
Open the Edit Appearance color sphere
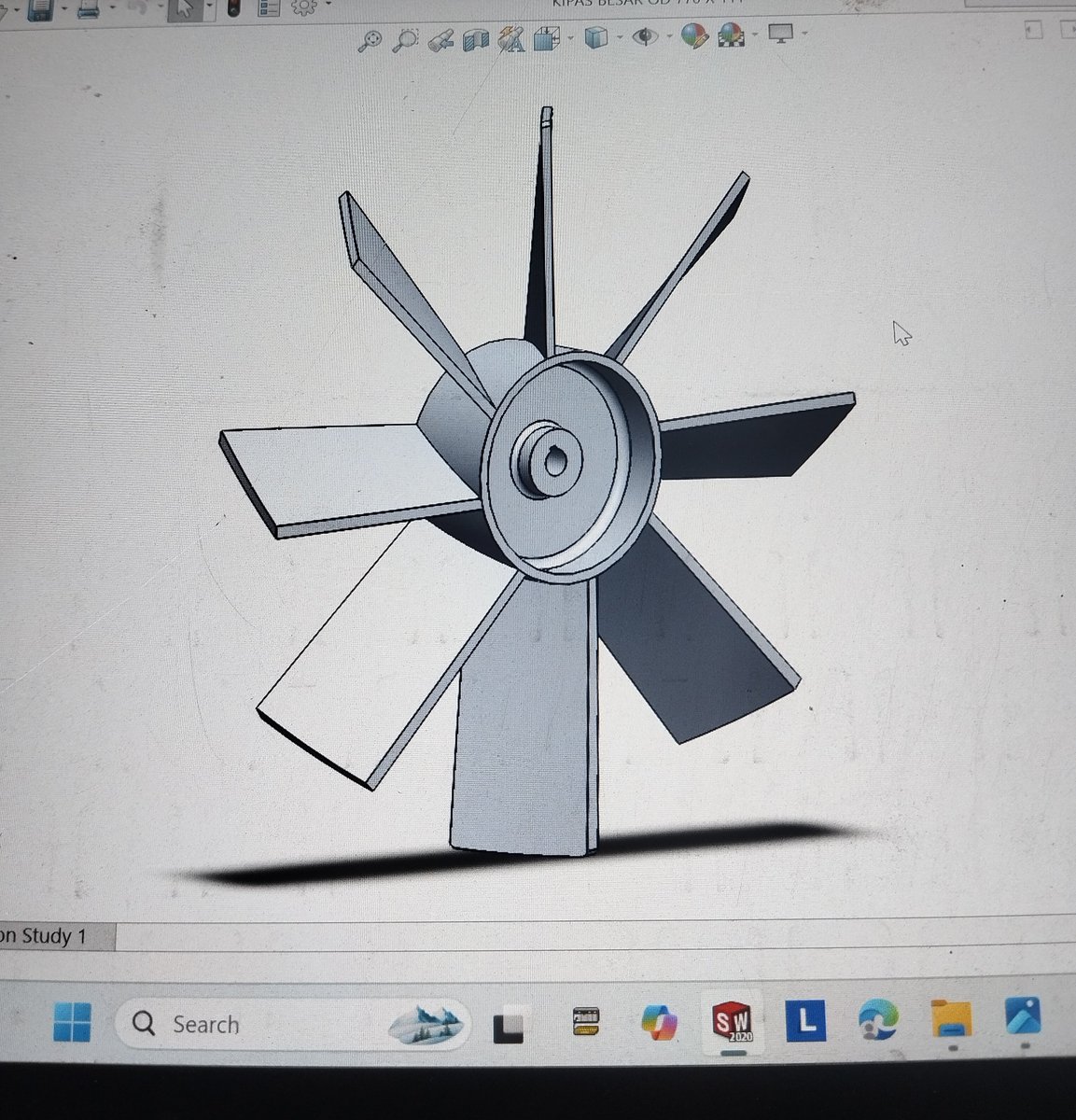[694, 36]
